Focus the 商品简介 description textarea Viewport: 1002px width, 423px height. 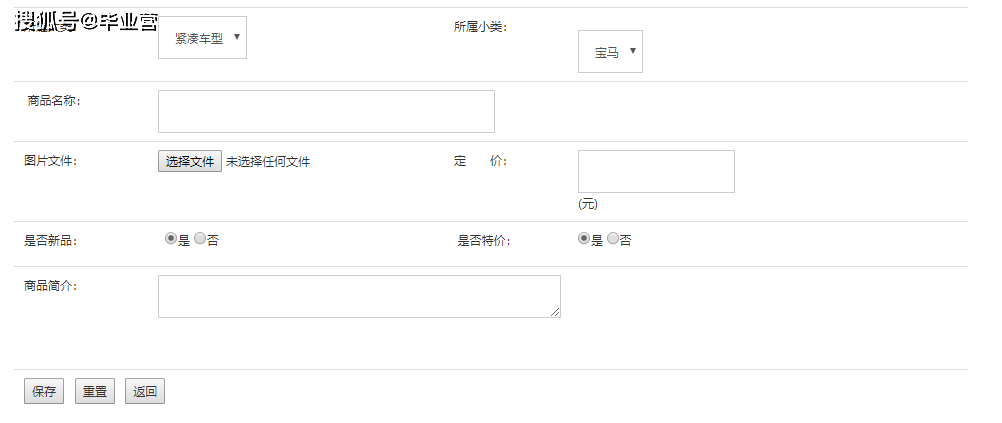[359, 296]
